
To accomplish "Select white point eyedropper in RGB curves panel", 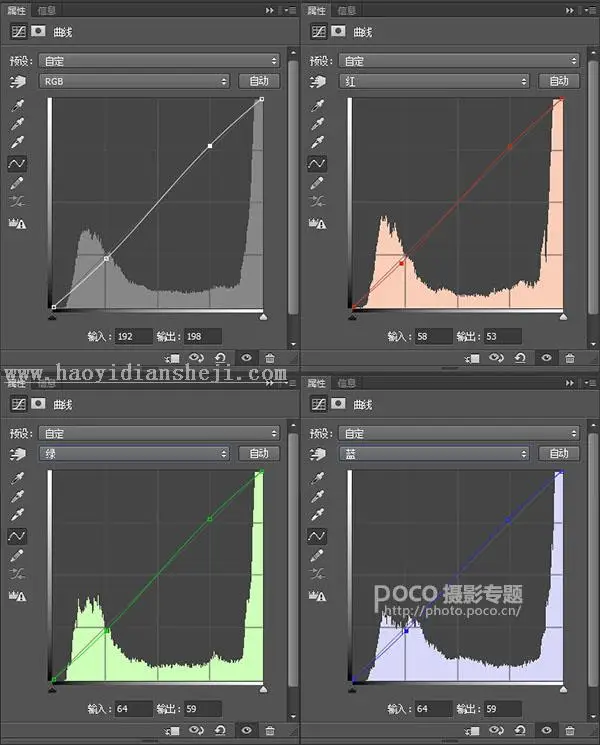I will point(17,142).
